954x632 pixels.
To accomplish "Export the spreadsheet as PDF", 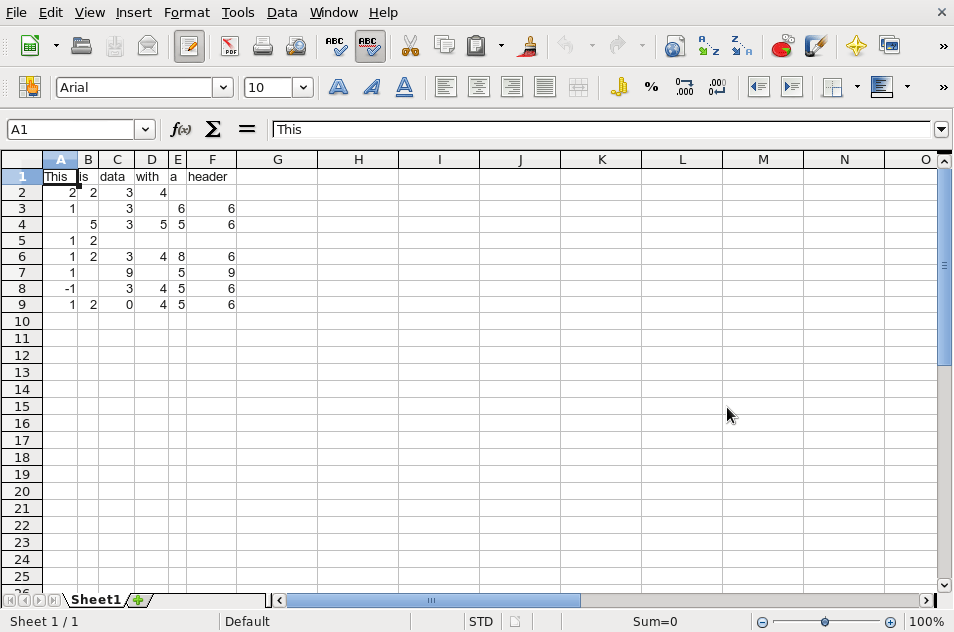I will (x=228, y=45).
